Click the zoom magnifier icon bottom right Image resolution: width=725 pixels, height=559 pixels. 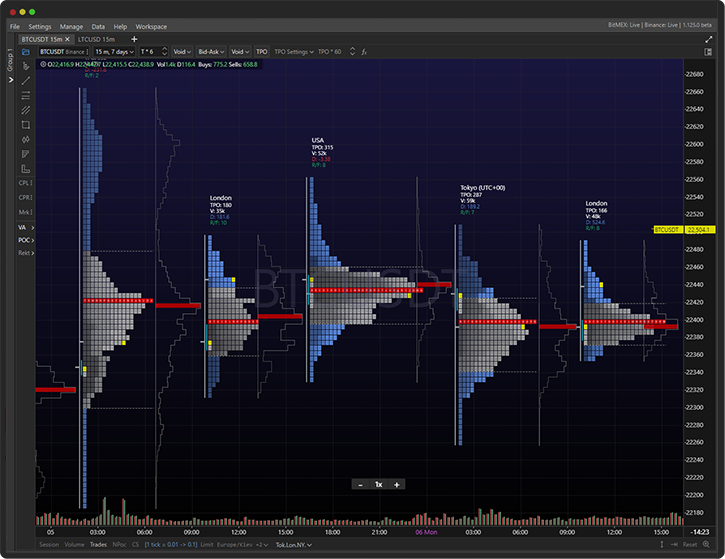pos(706,544)
